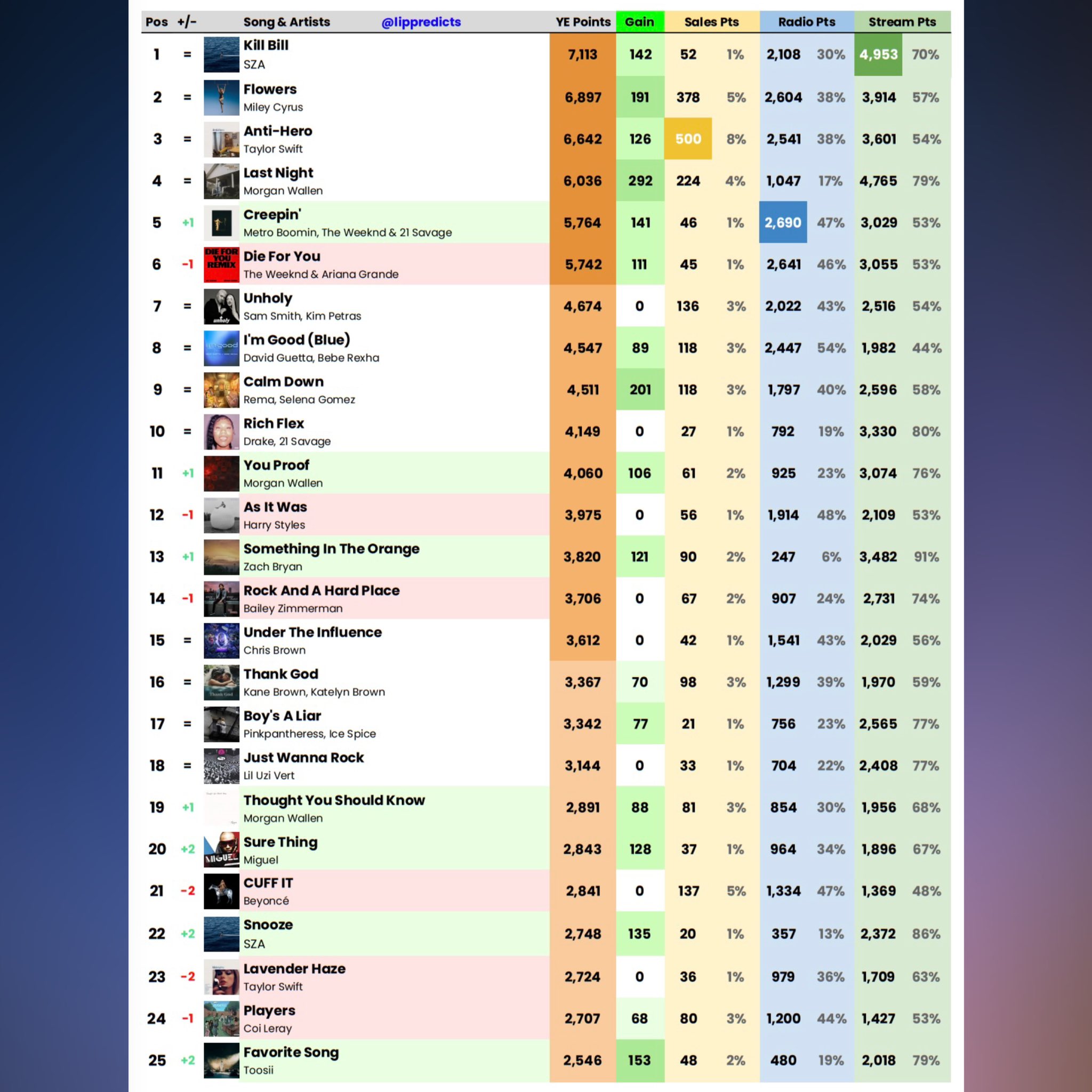Click the Kill Bill album cover thumbnail

click(x=221, y=55)
